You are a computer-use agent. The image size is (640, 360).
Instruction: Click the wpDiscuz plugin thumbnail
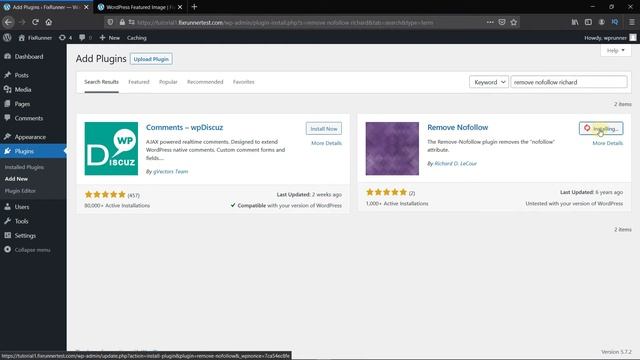[x=111, y=149]
